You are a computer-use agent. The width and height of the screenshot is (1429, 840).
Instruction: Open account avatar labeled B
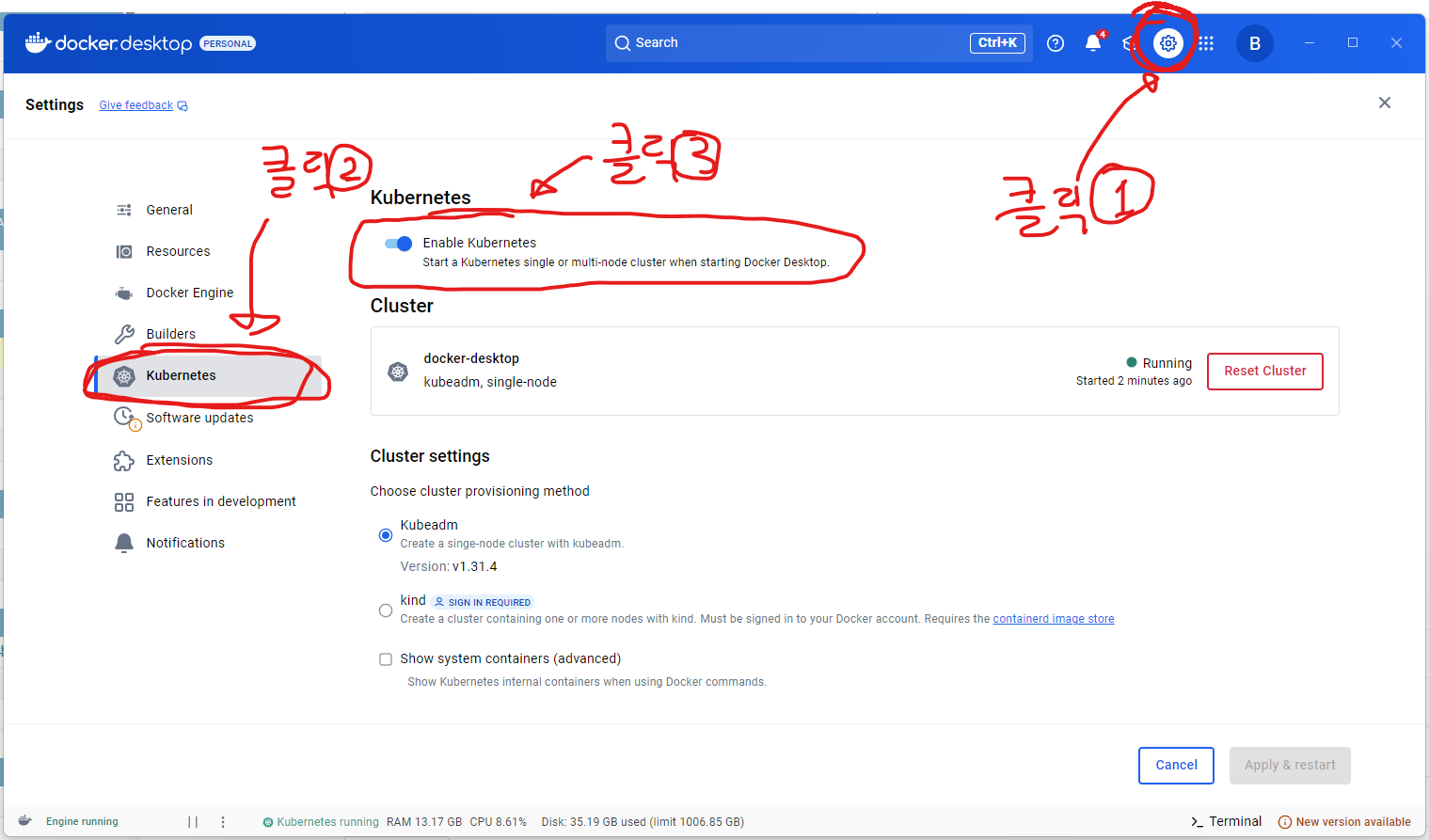click(x=1255, y=43)
